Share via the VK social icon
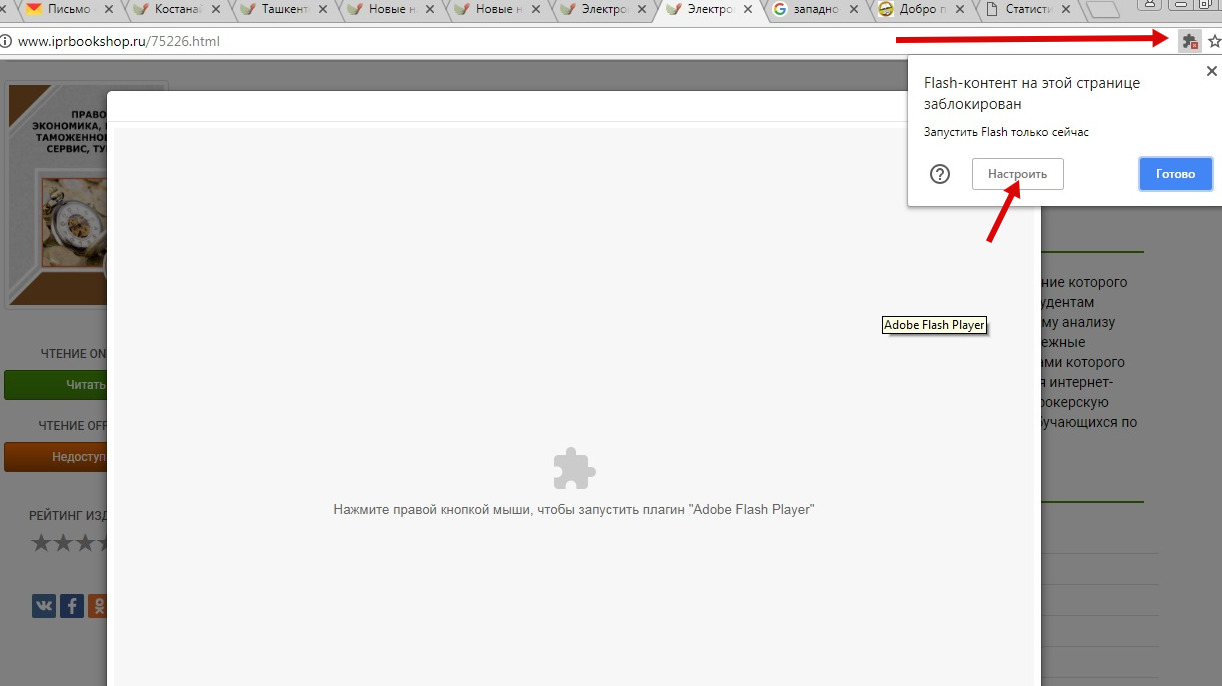The width and height of the screenshot is (1222, 686). 44,605
